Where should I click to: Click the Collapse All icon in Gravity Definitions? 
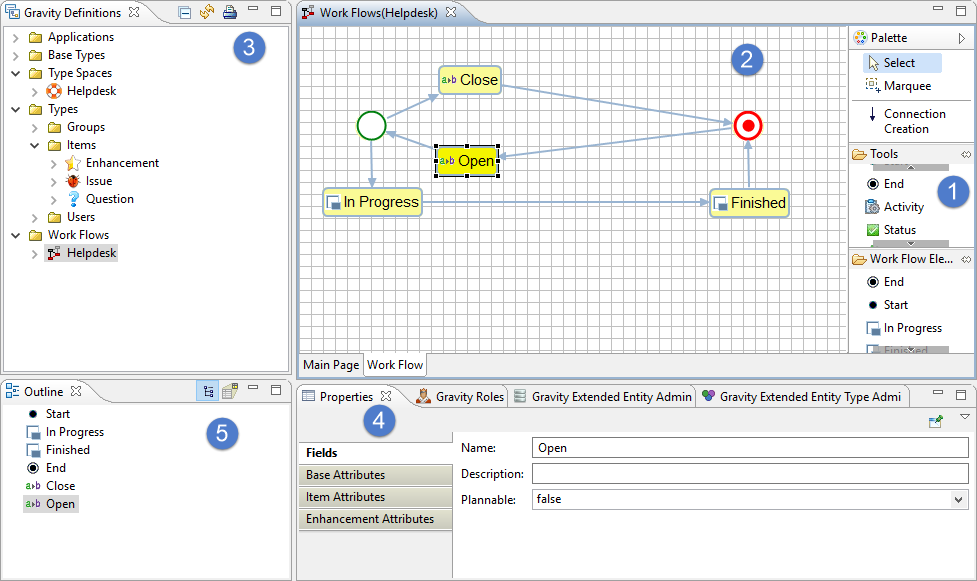185,13
